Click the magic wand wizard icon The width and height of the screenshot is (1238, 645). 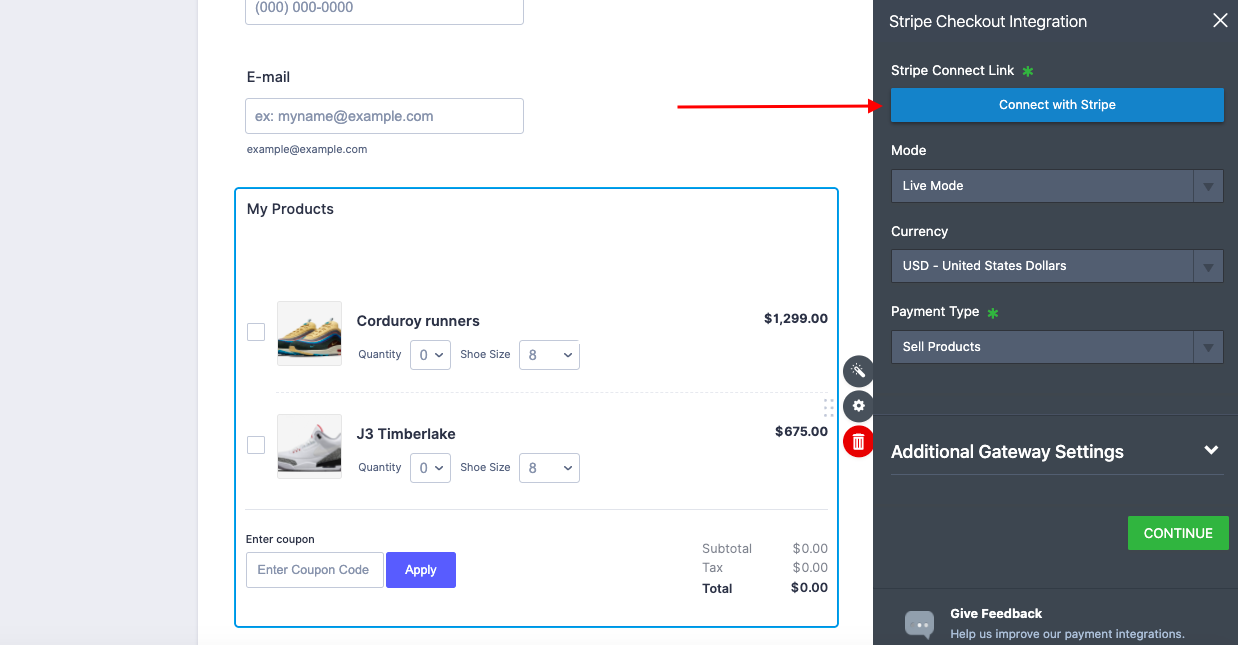(x=858, y=372)
